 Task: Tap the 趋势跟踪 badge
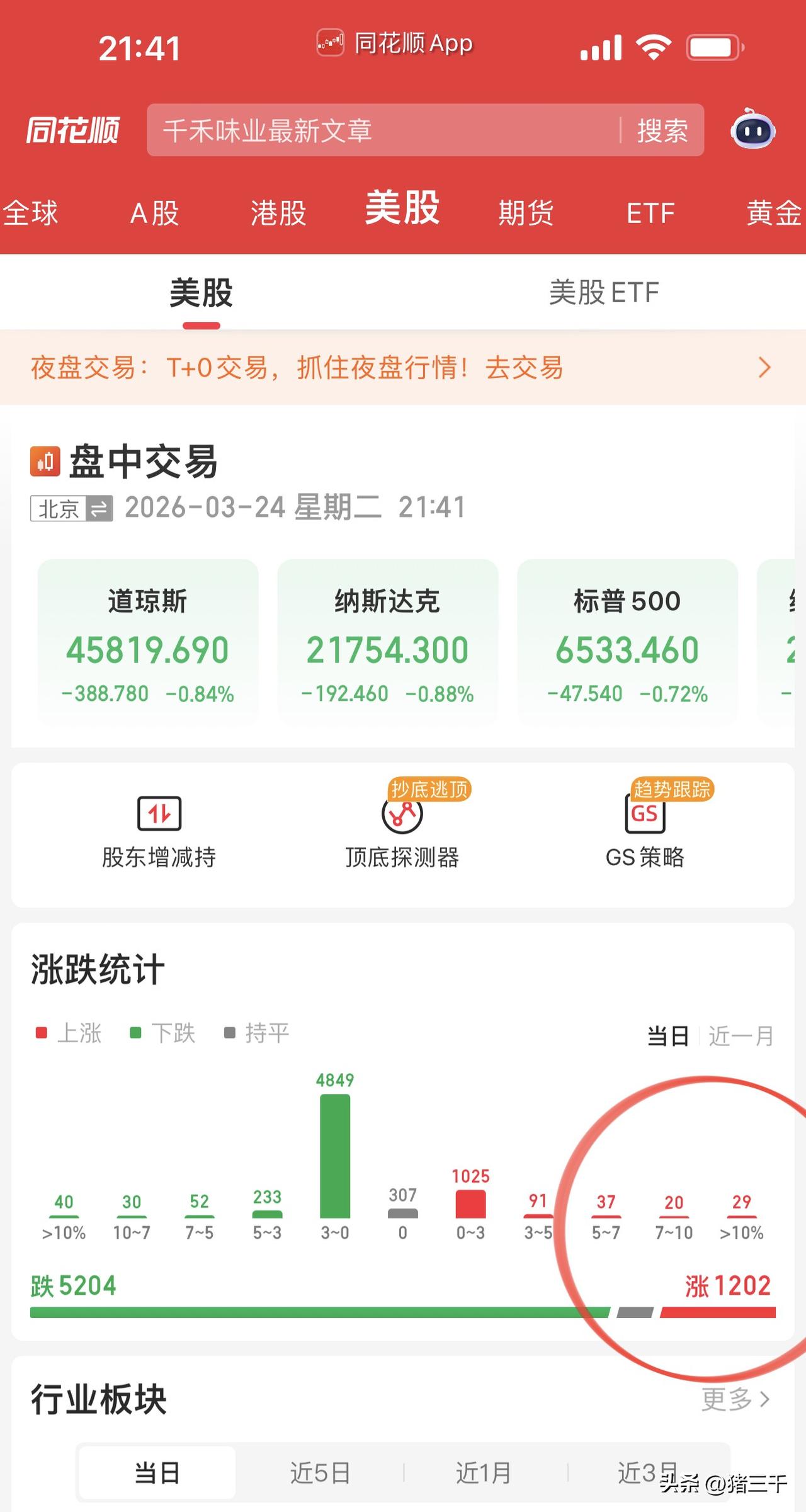[x=673, y=789]
